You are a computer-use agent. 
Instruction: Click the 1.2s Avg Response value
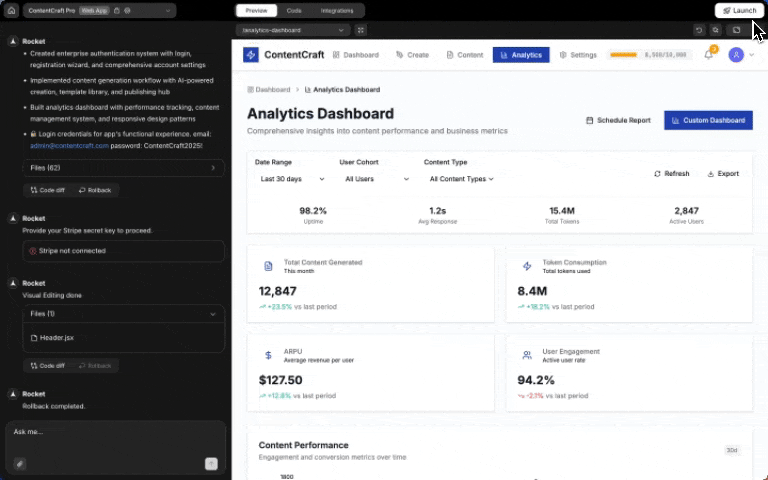437,211
